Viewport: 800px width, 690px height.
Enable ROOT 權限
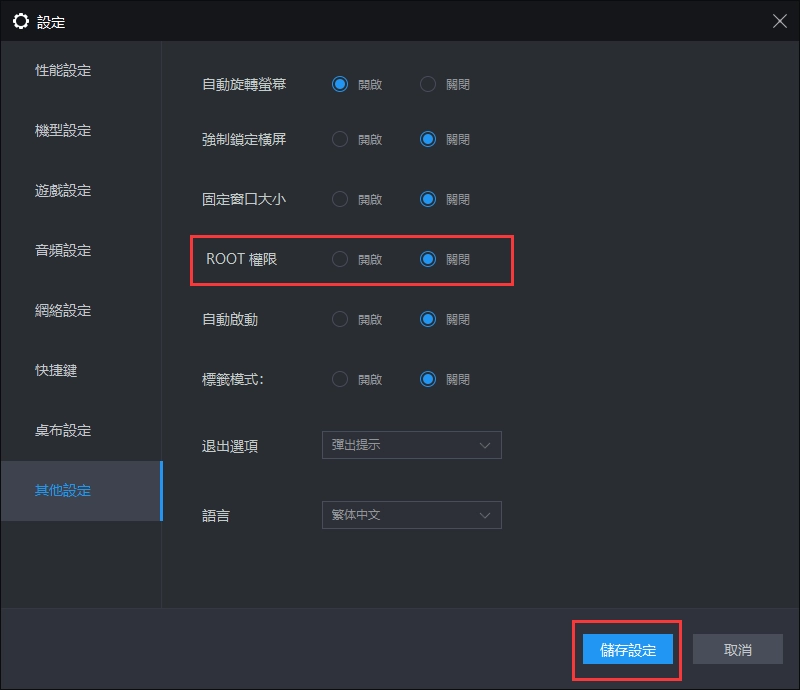(x=340, y=258)
